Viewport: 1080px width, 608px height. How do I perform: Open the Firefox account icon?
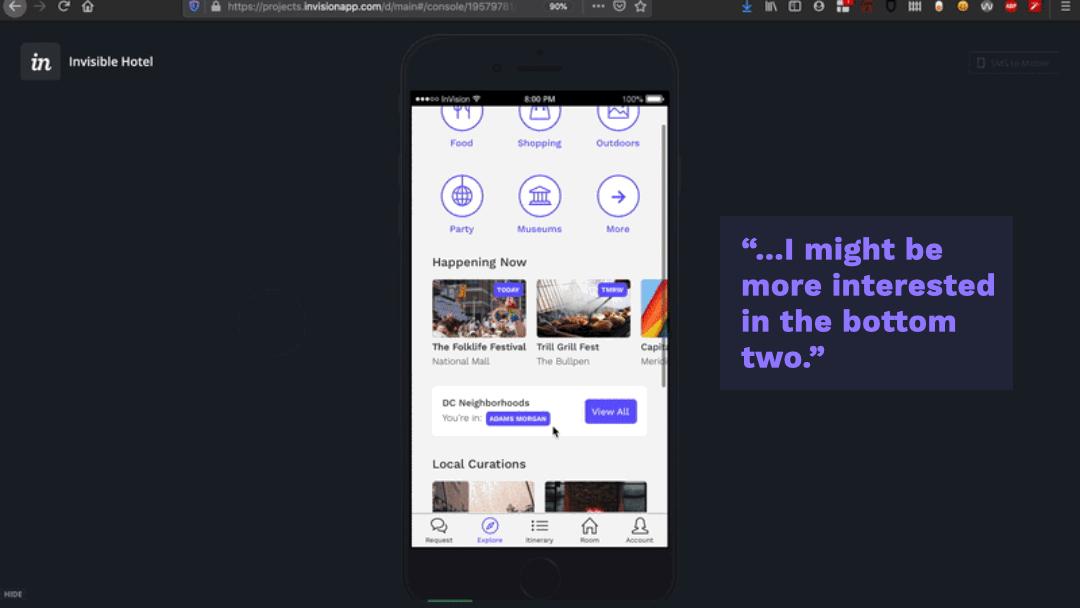point(819,7)
